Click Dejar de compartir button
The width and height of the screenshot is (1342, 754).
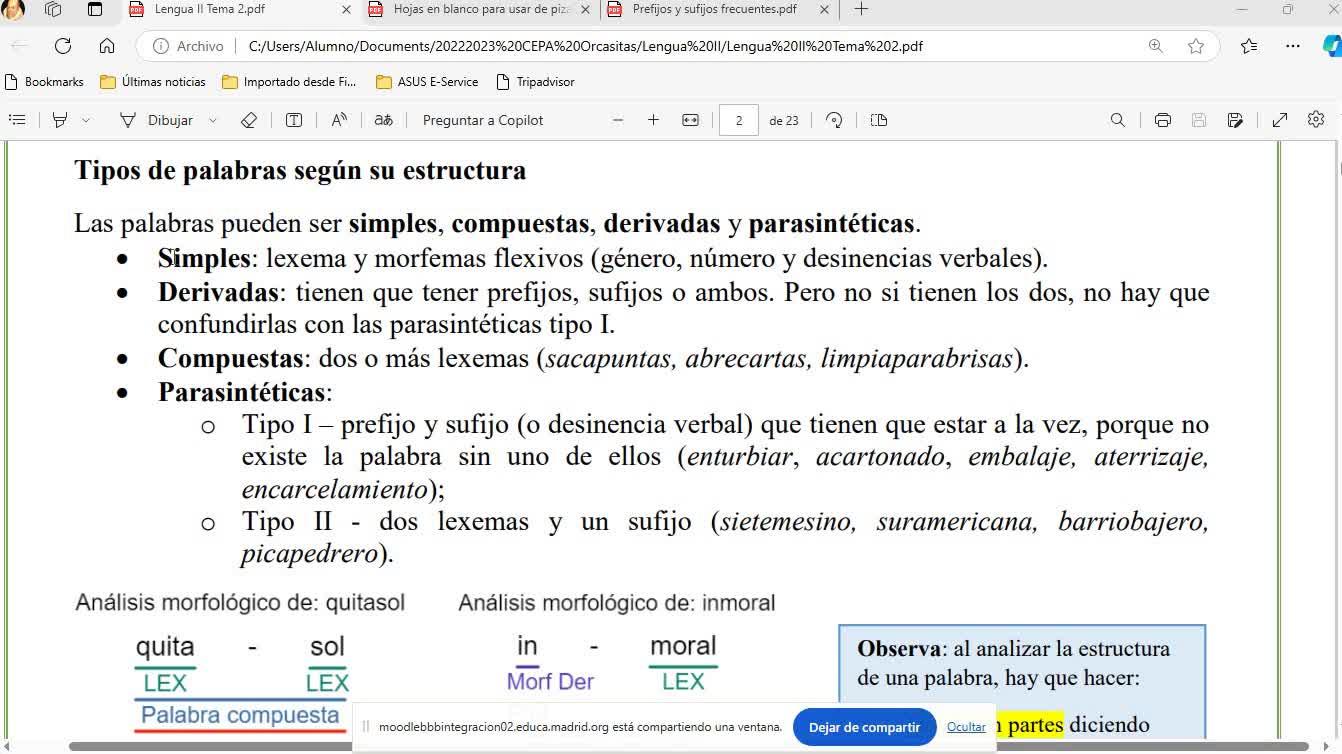click(x=864, y=727)
